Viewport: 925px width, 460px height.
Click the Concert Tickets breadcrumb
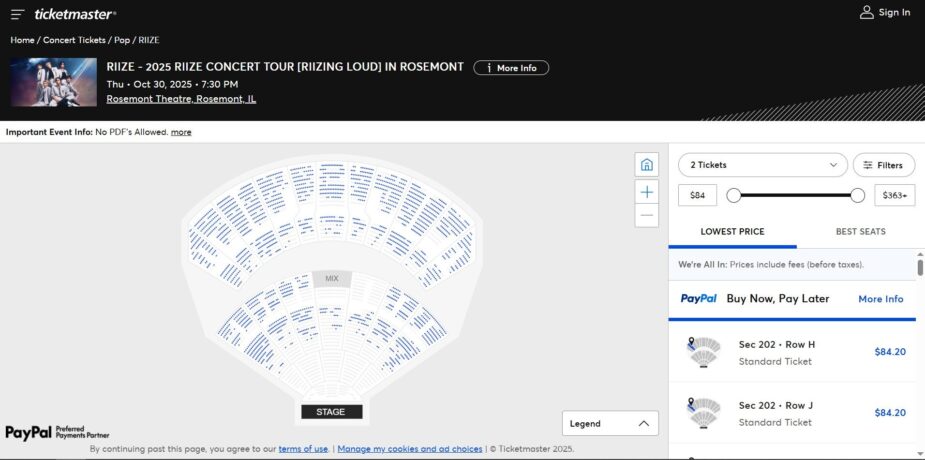point(74,40)
